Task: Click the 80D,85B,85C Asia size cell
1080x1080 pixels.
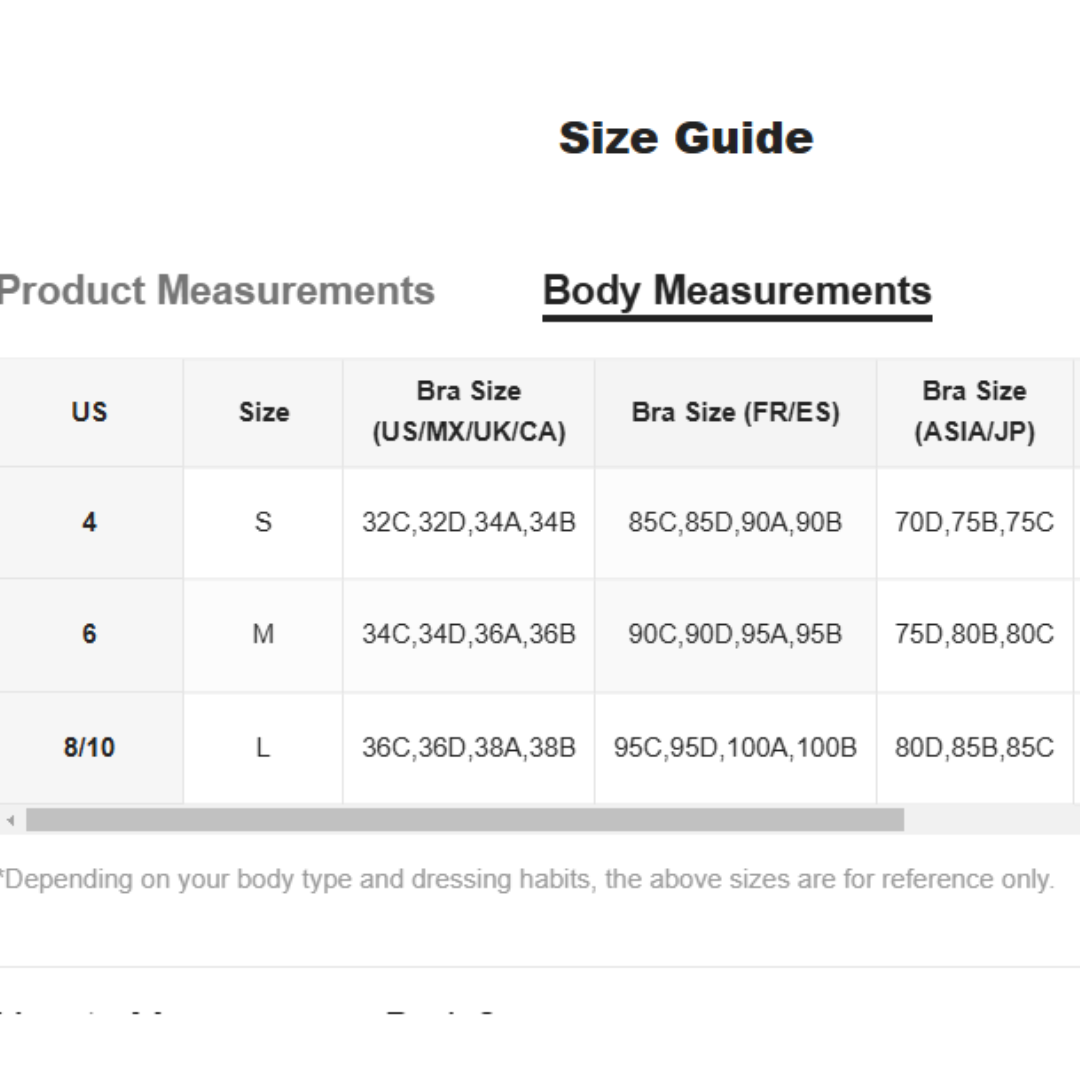Action: [974, 747]
